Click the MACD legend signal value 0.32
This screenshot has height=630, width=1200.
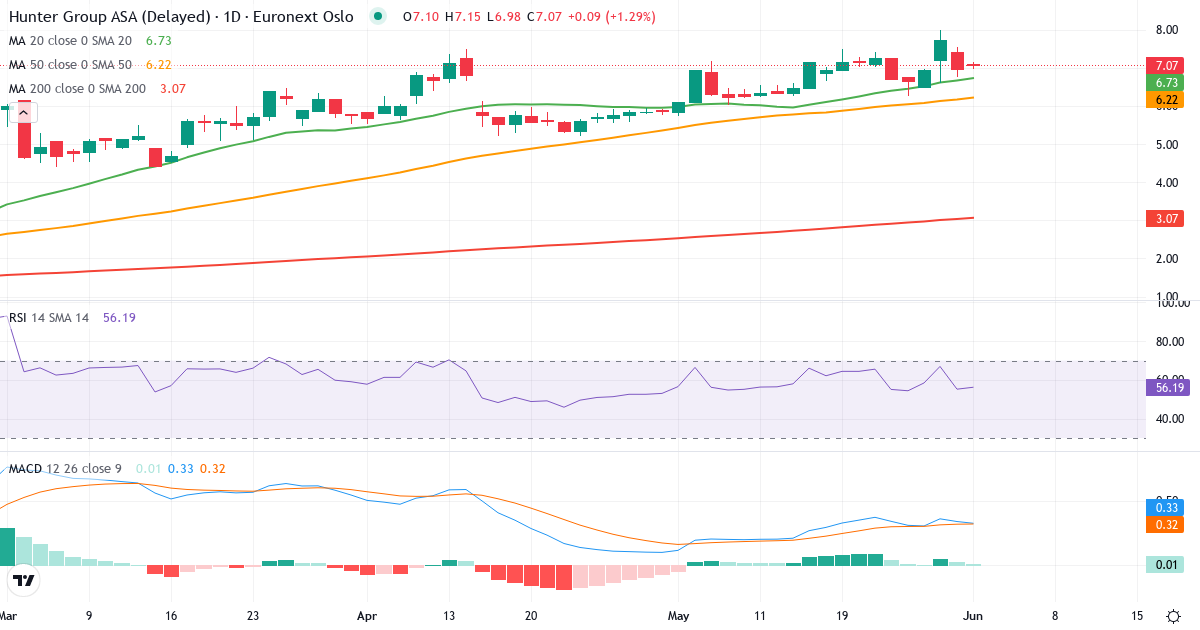point(213,469)
